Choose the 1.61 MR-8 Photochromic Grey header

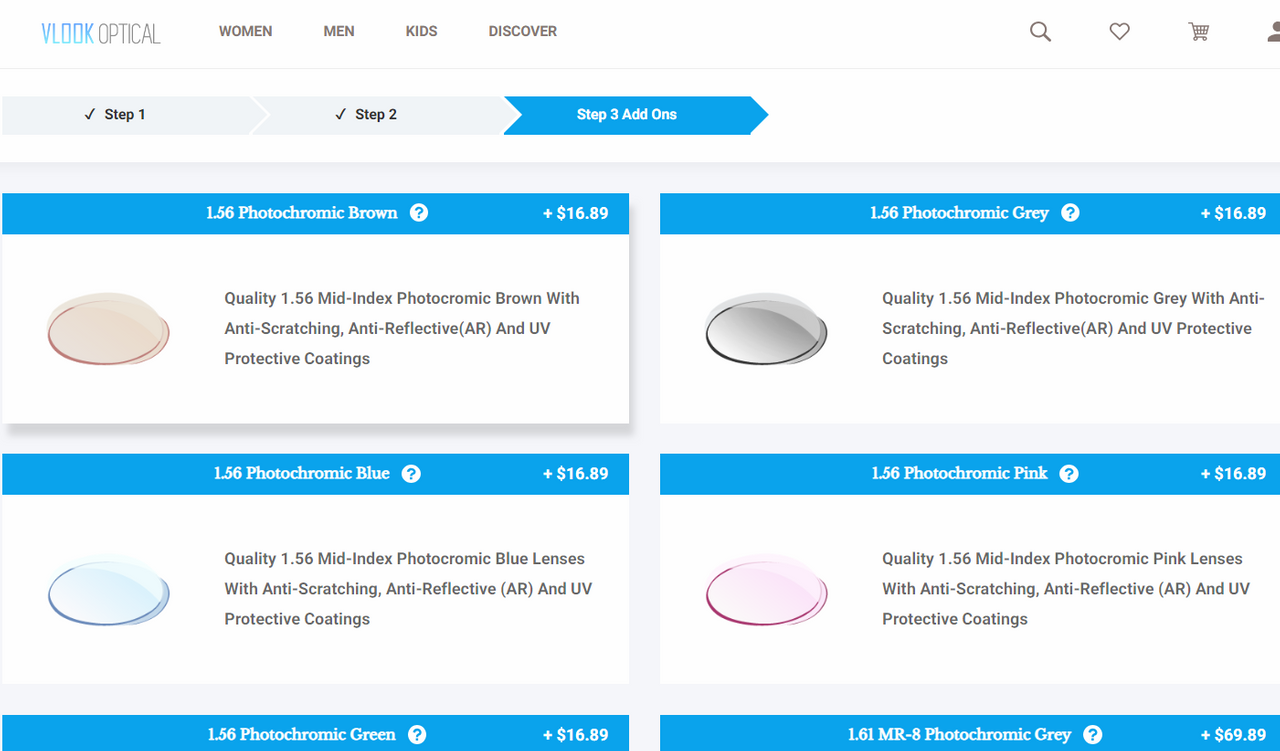pyautogui.click(x=970, y=734)
